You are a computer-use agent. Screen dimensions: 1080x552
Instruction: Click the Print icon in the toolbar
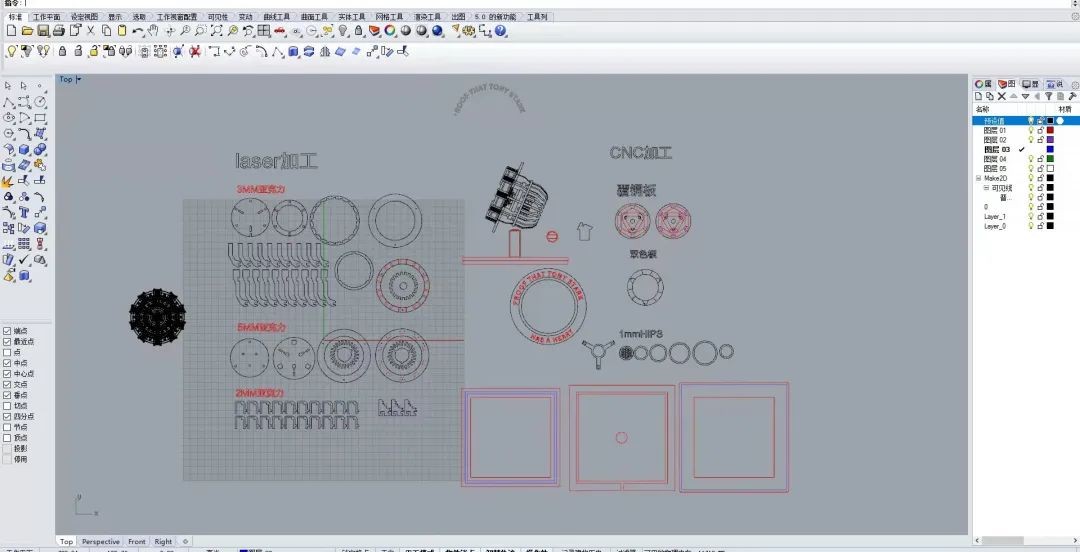pos(59,31)
